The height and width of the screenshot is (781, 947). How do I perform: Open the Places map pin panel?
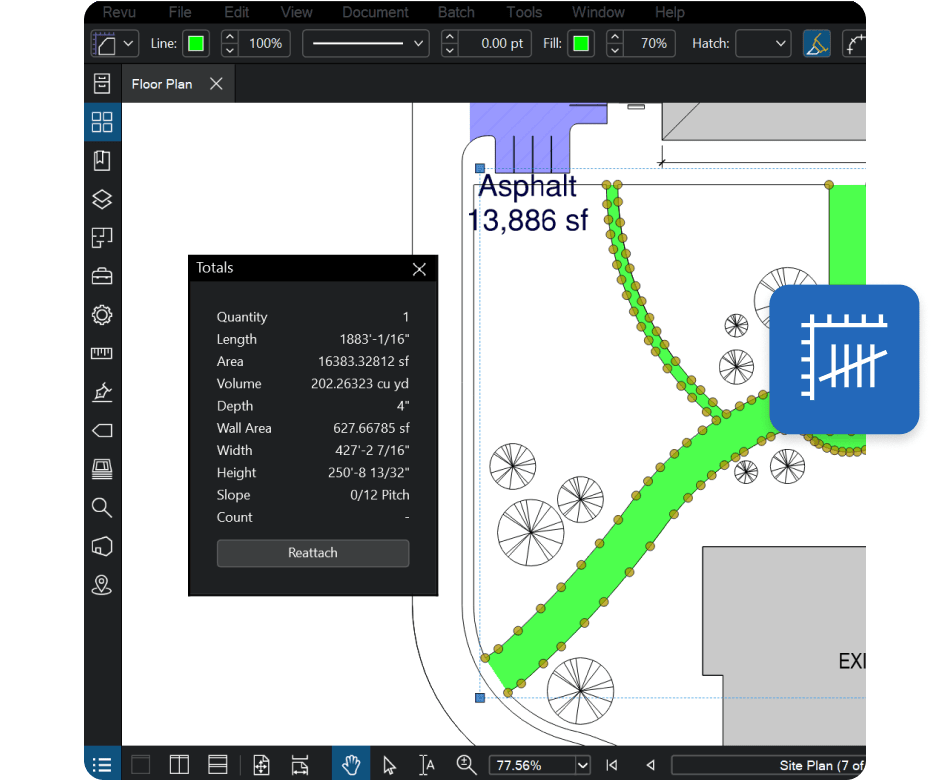(102, 585)
